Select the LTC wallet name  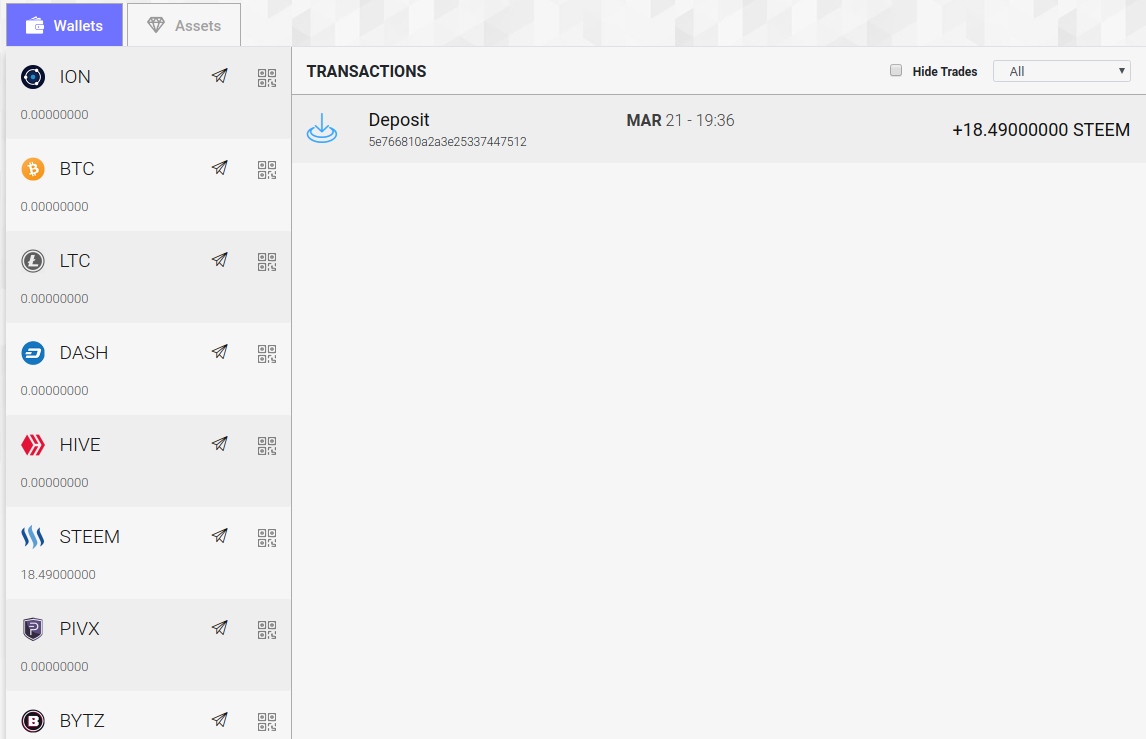click(x=75, y=261)
